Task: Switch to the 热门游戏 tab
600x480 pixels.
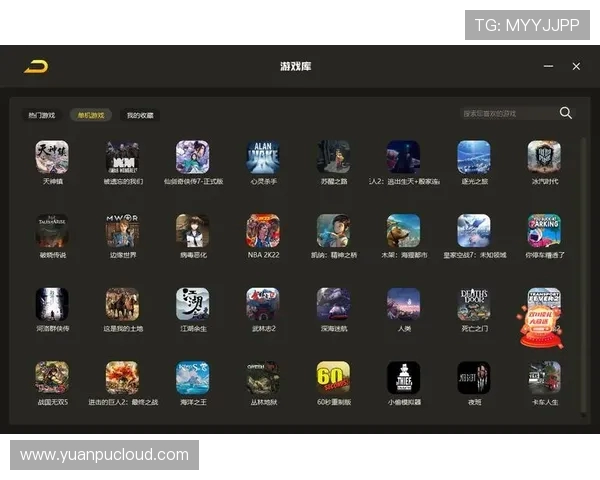Action: coord(42,115)
